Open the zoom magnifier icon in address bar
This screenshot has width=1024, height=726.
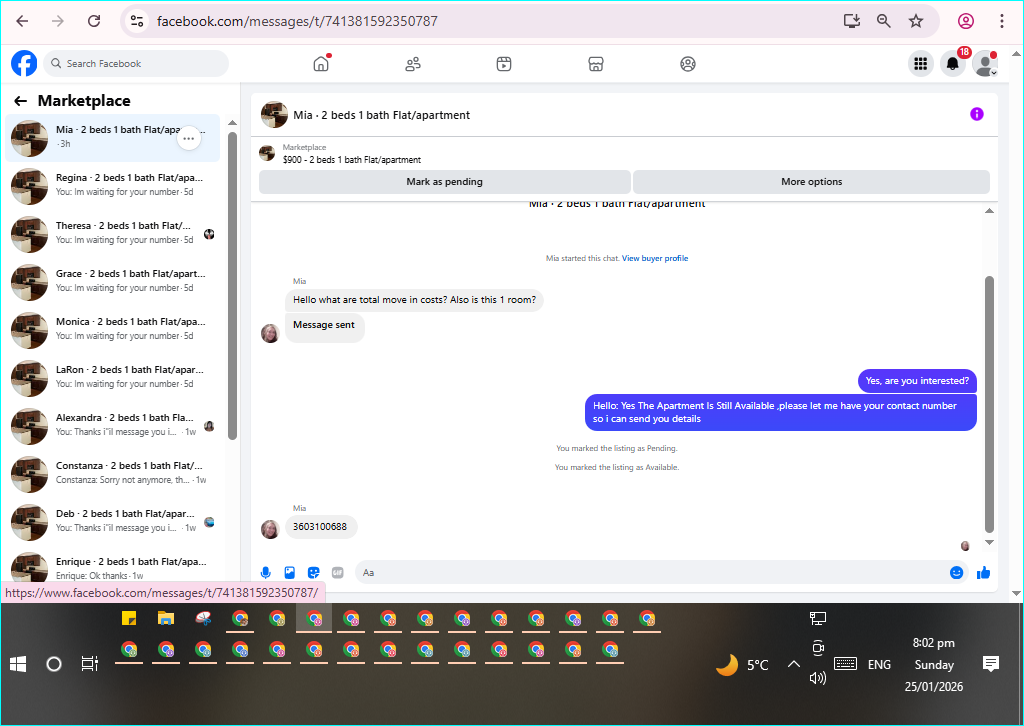[884, 21]
